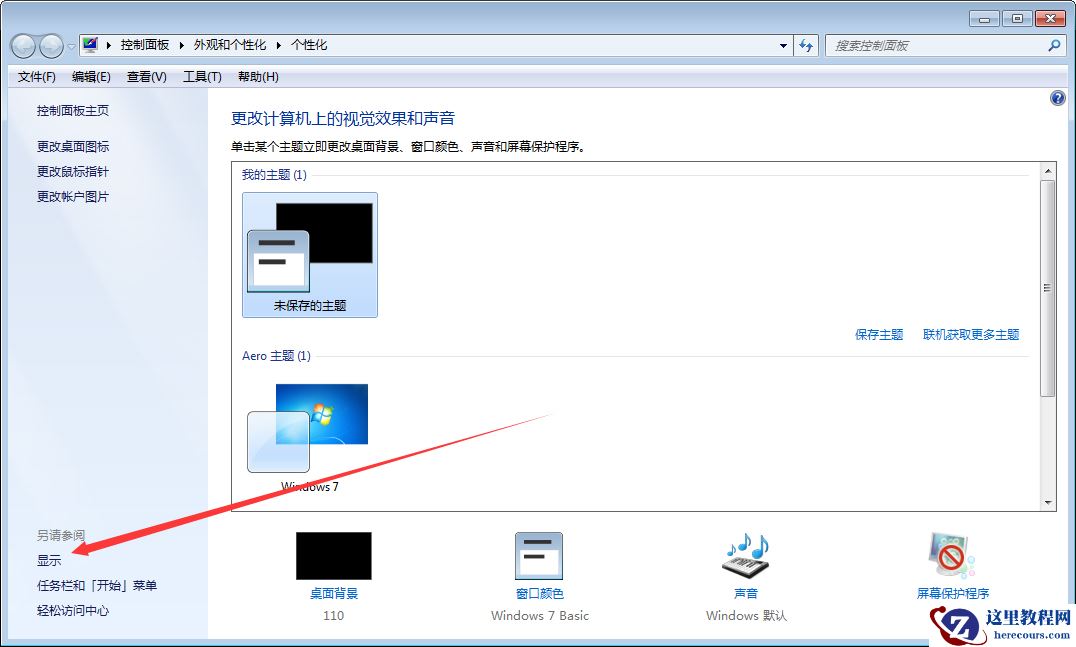This screenshot has height=647, width=1076.
Task: Open the 查看(V) menu
Action: [145, 76]
